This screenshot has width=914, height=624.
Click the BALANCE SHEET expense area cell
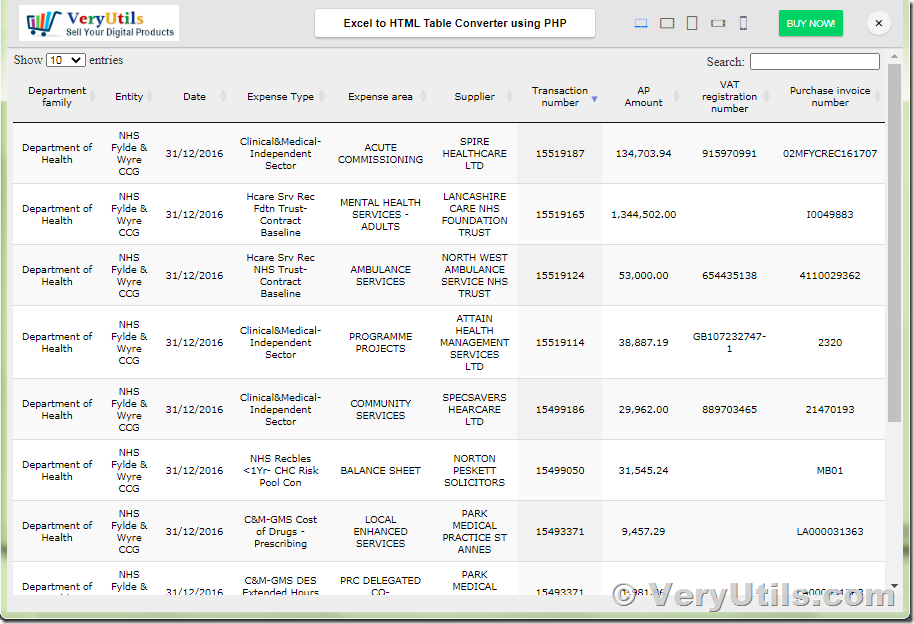click(x=380, y=471)
